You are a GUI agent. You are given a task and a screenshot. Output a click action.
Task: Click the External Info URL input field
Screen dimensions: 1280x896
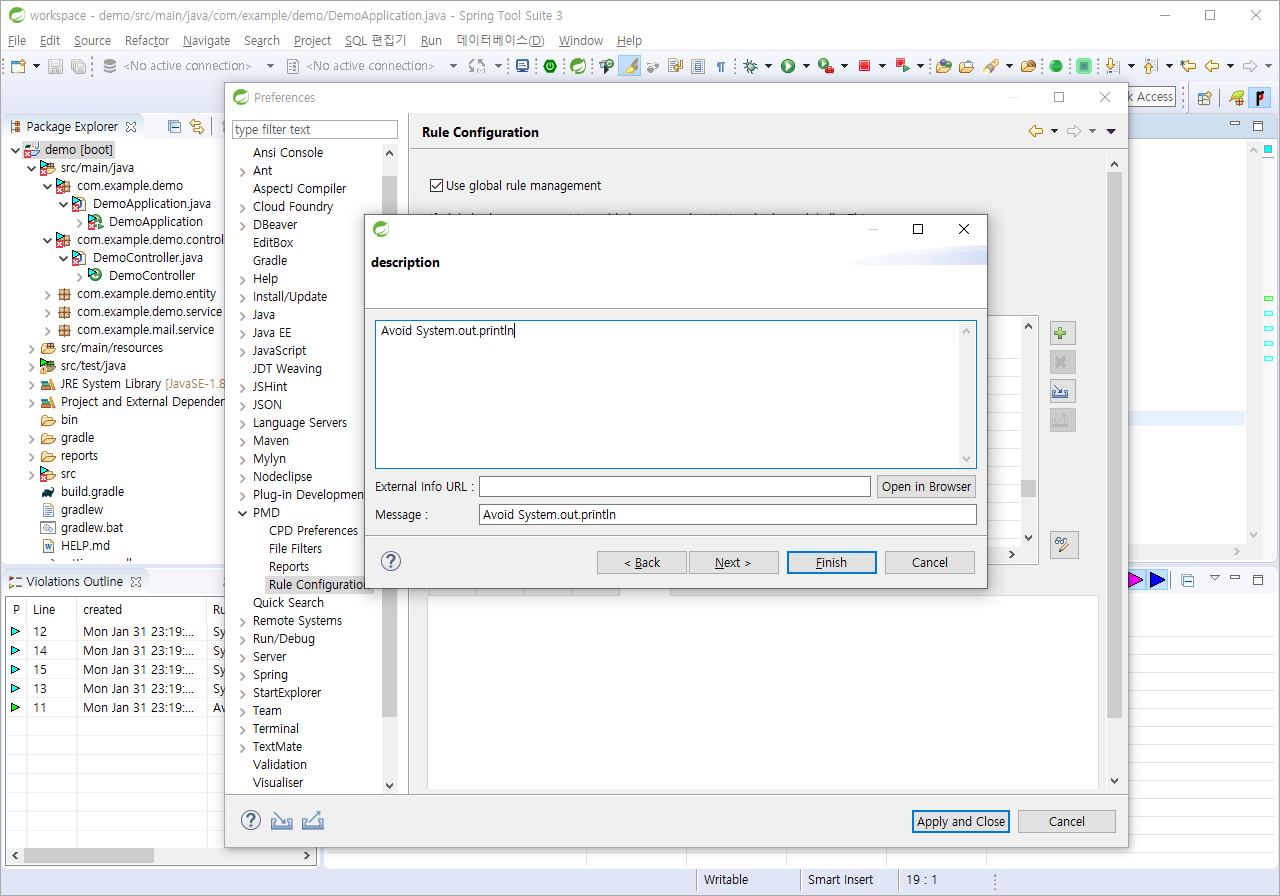[675, 486]
